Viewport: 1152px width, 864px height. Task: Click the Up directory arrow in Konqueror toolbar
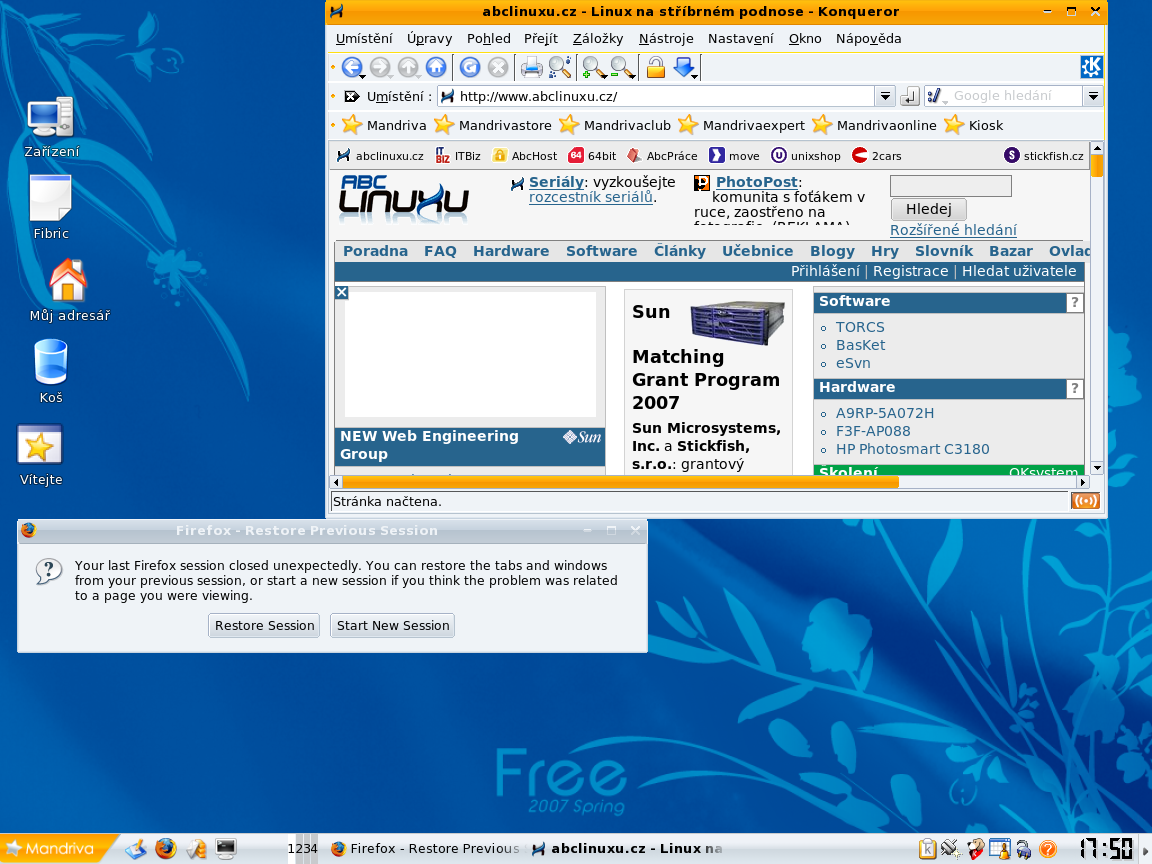coord(408,68)
